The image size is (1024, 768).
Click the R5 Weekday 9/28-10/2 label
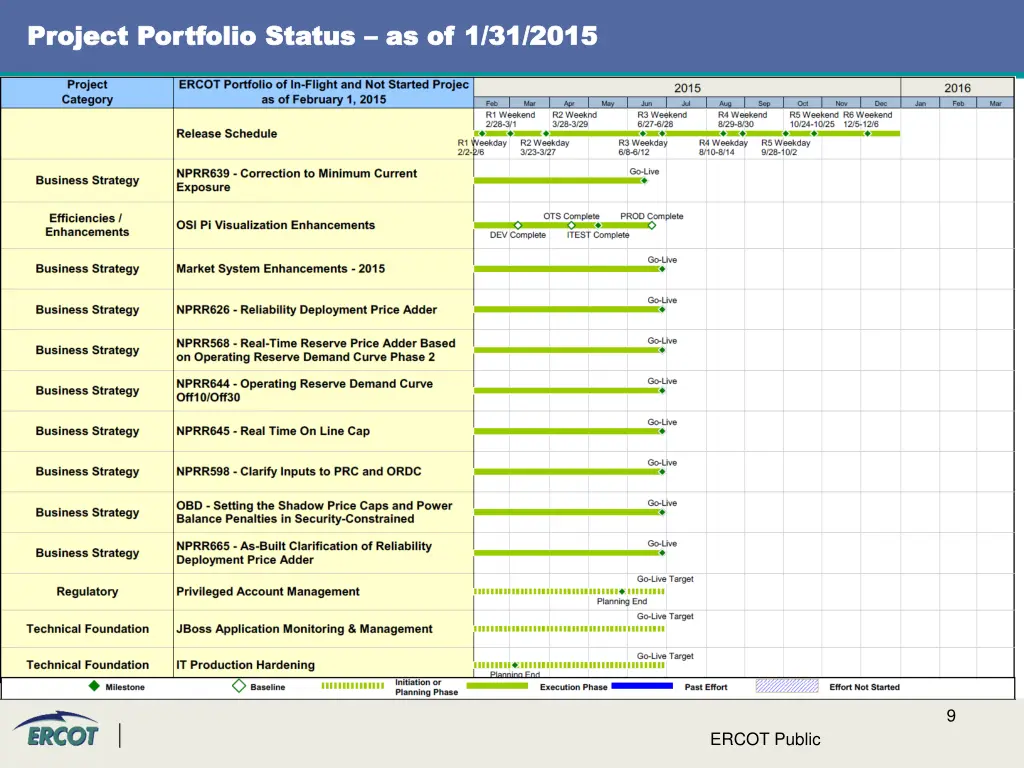point(785,148)
